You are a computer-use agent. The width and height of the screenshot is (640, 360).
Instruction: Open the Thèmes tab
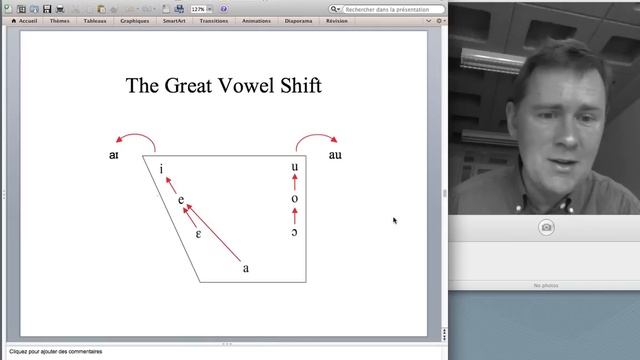click(x=60, y=21)
